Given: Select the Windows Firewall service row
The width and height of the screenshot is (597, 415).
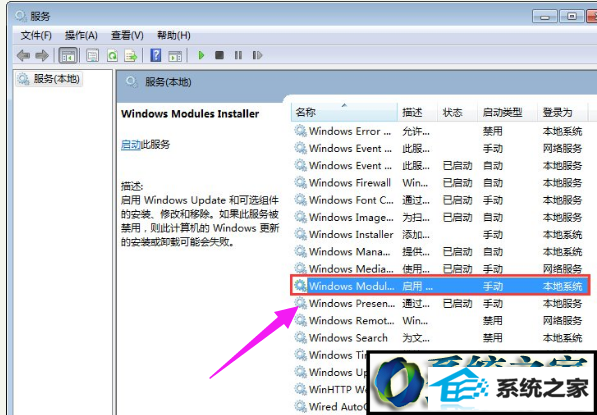Looking at the screenshot, I should 440,183.
